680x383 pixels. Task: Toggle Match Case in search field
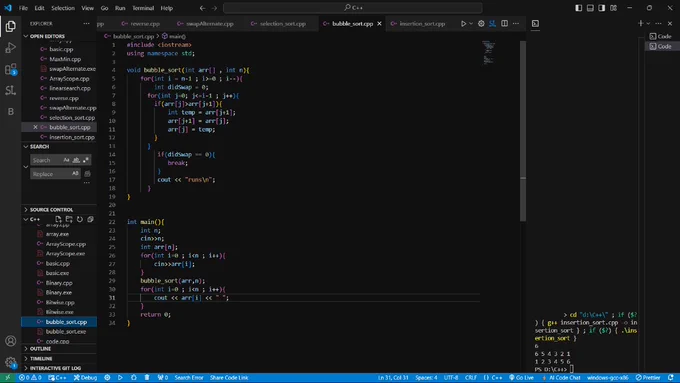click(66, 160)
